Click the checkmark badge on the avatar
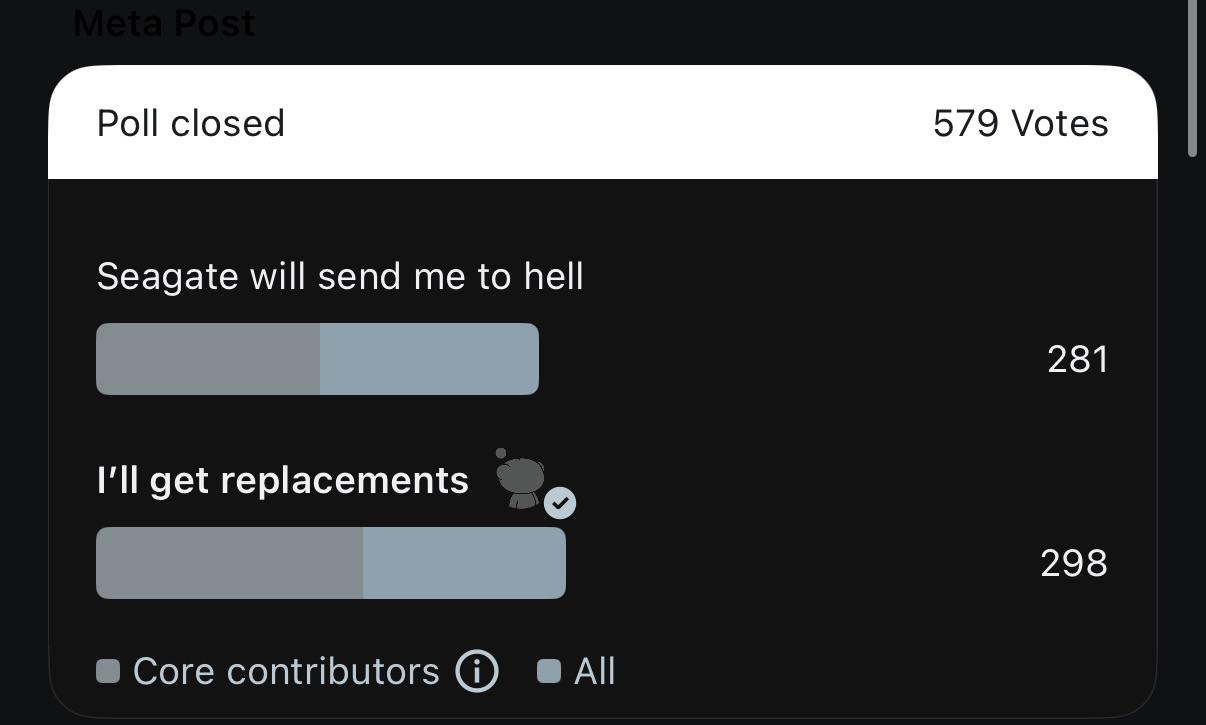Viewport: 1206px width, 725px height. click(560, 502)
